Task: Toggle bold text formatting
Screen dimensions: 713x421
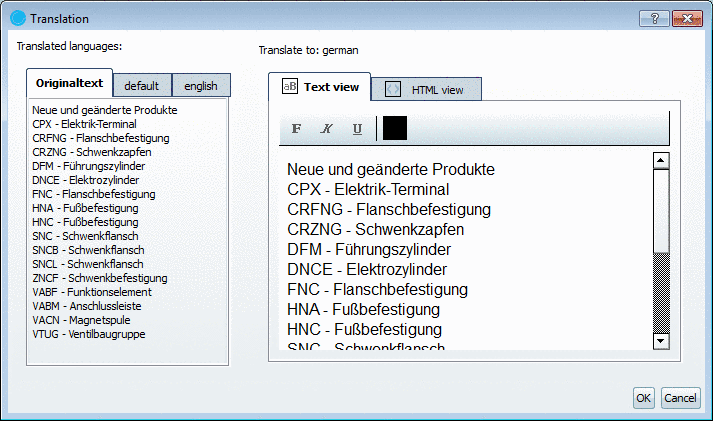Action: [x=296, y=129]
